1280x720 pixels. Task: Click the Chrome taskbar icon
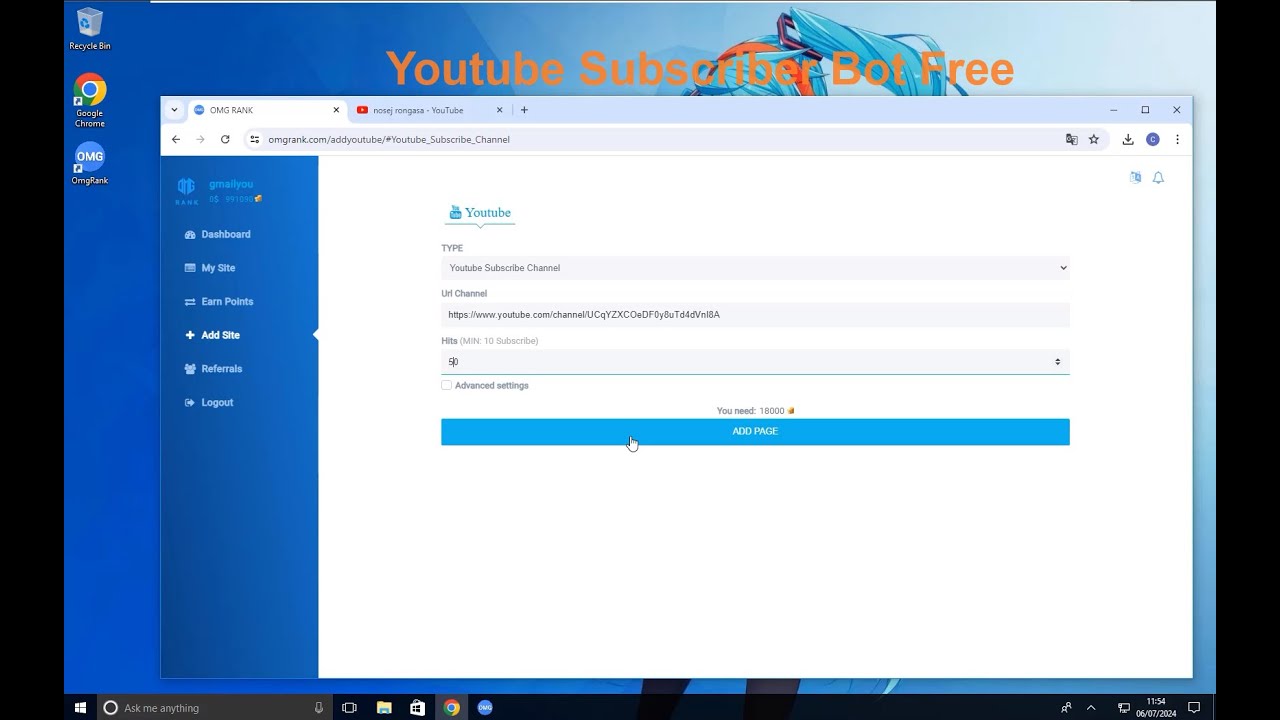tap(452, 708)
